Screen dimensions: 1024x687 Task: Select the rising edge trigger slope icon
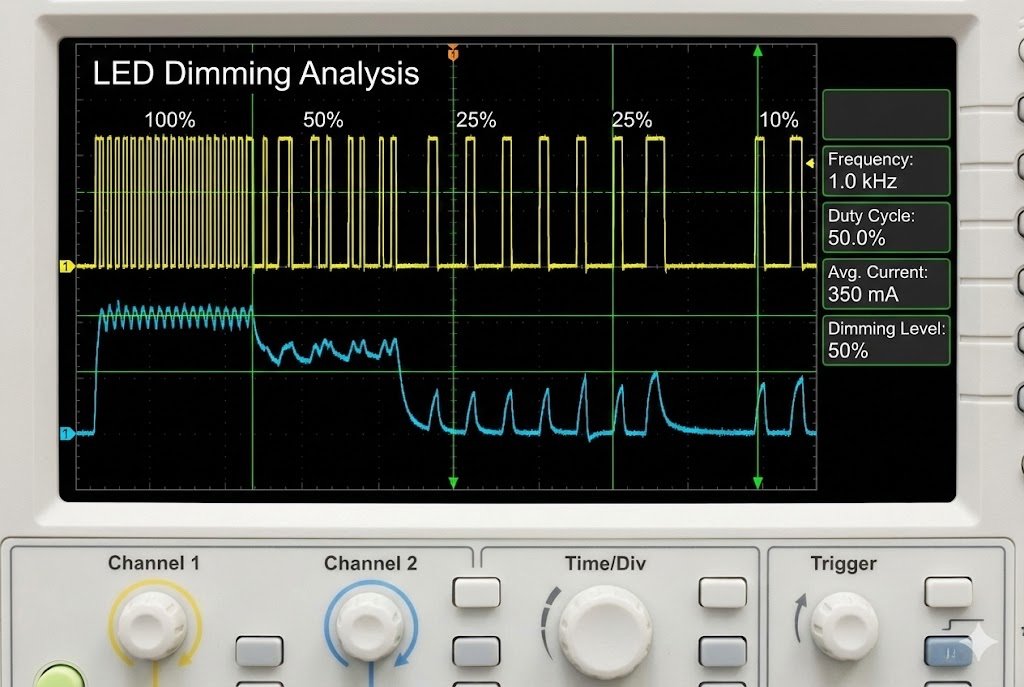pos(964,624)
